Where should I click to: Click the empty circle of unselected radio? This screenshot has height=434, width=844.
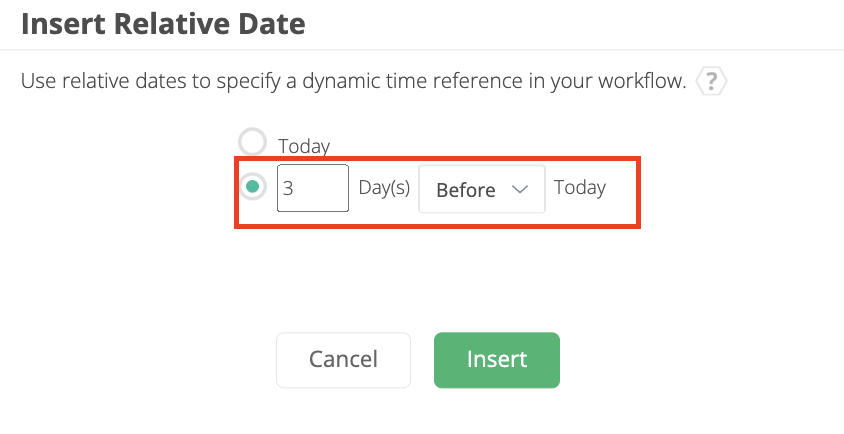(253, 142)
